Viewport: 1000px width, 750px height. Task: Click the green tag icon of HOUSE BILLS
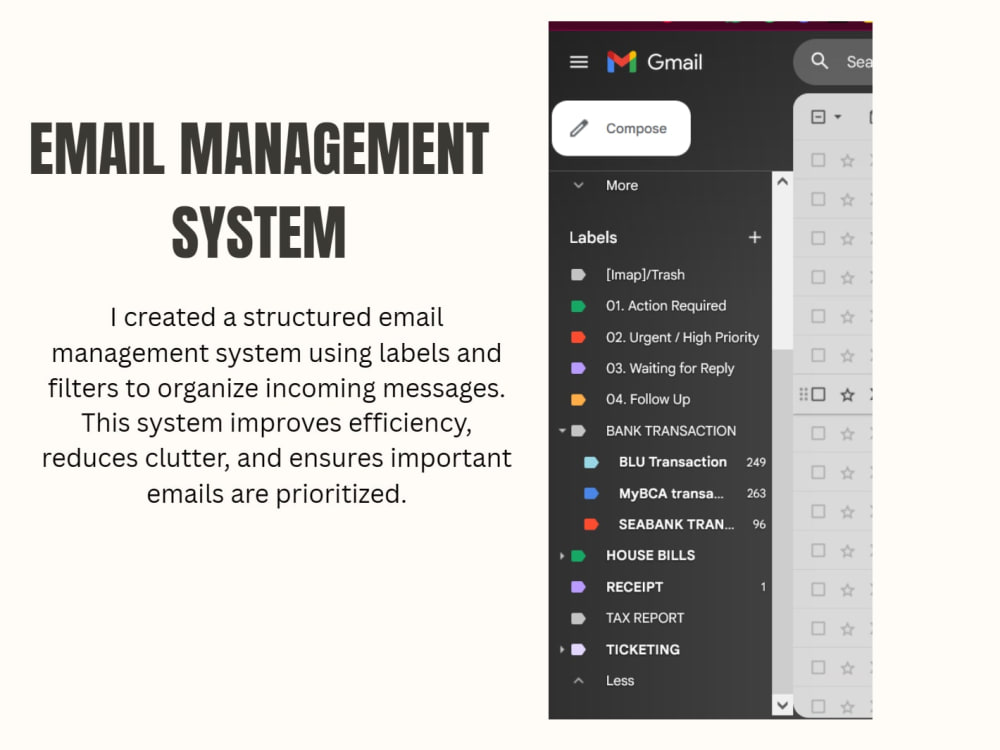click(x=578, y=555)
